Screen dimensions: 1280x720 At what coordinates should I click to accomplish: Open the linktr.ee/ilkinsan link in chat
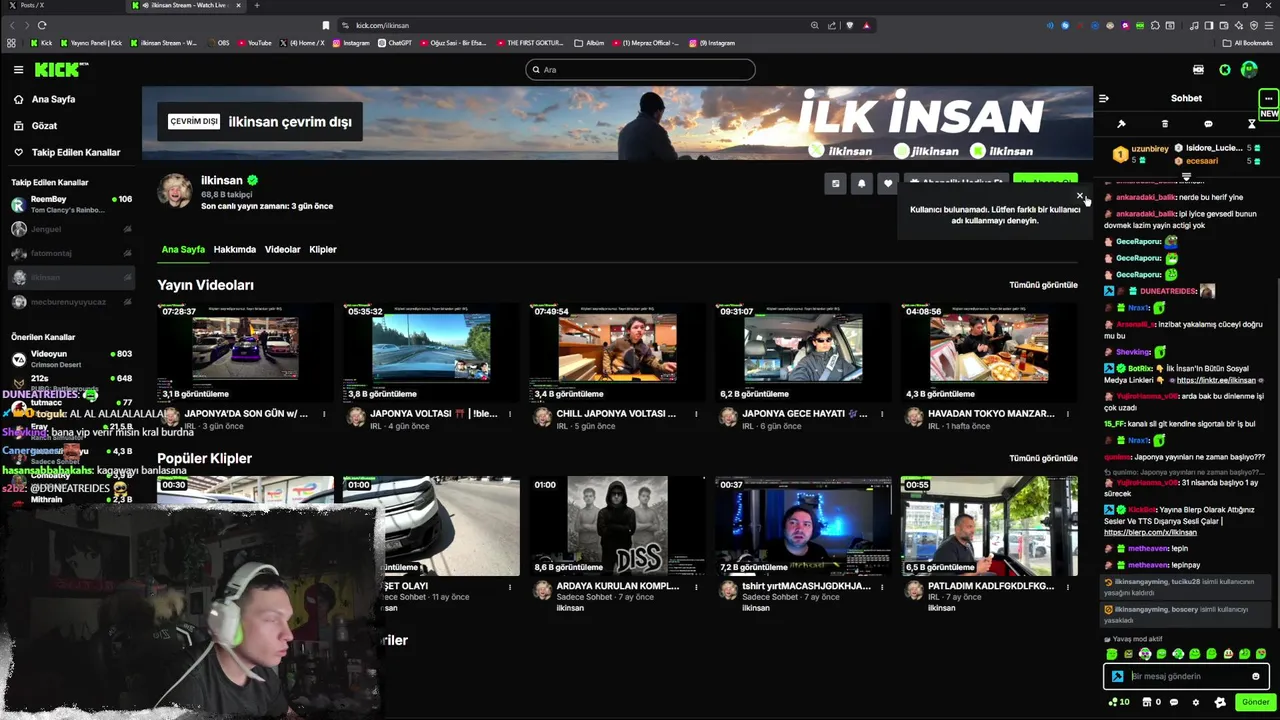point(1216,380)
